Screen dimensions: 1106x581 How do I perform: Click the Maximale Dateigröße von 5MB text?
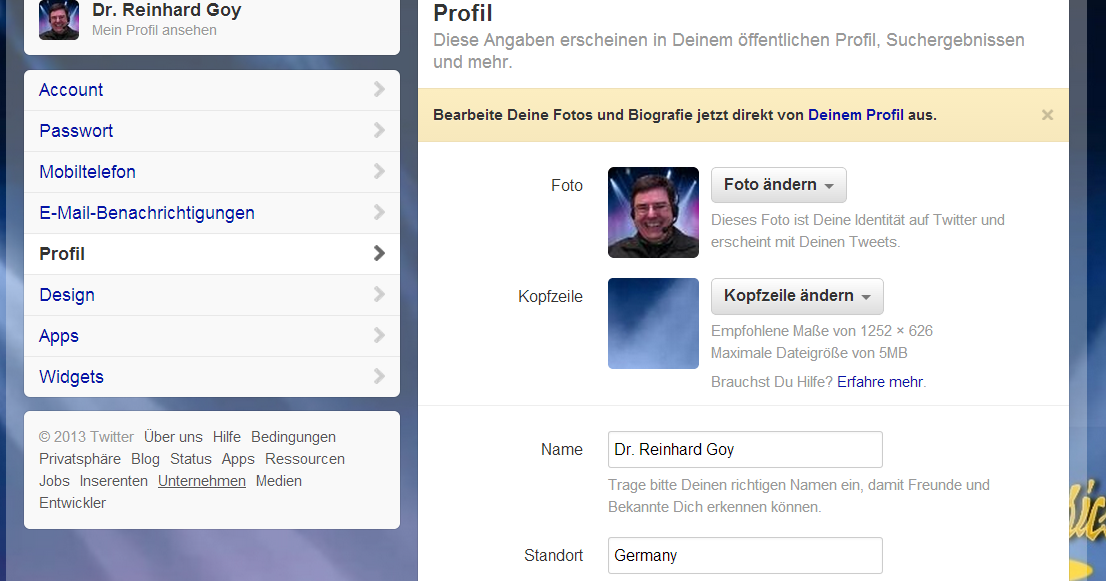point(809,353)
